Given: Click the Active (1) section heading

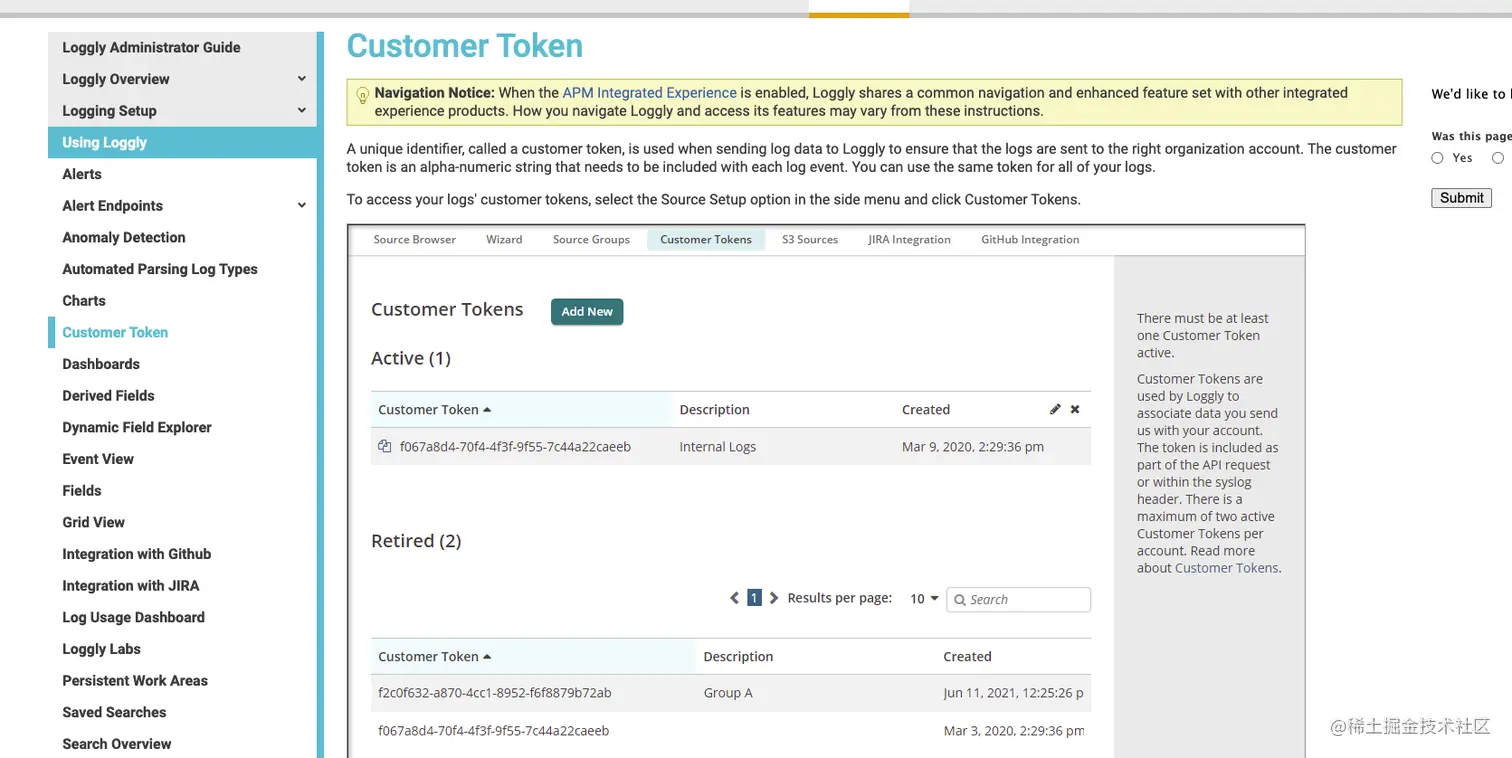Looking at the screenshot, I should click(x=411, y=358).
